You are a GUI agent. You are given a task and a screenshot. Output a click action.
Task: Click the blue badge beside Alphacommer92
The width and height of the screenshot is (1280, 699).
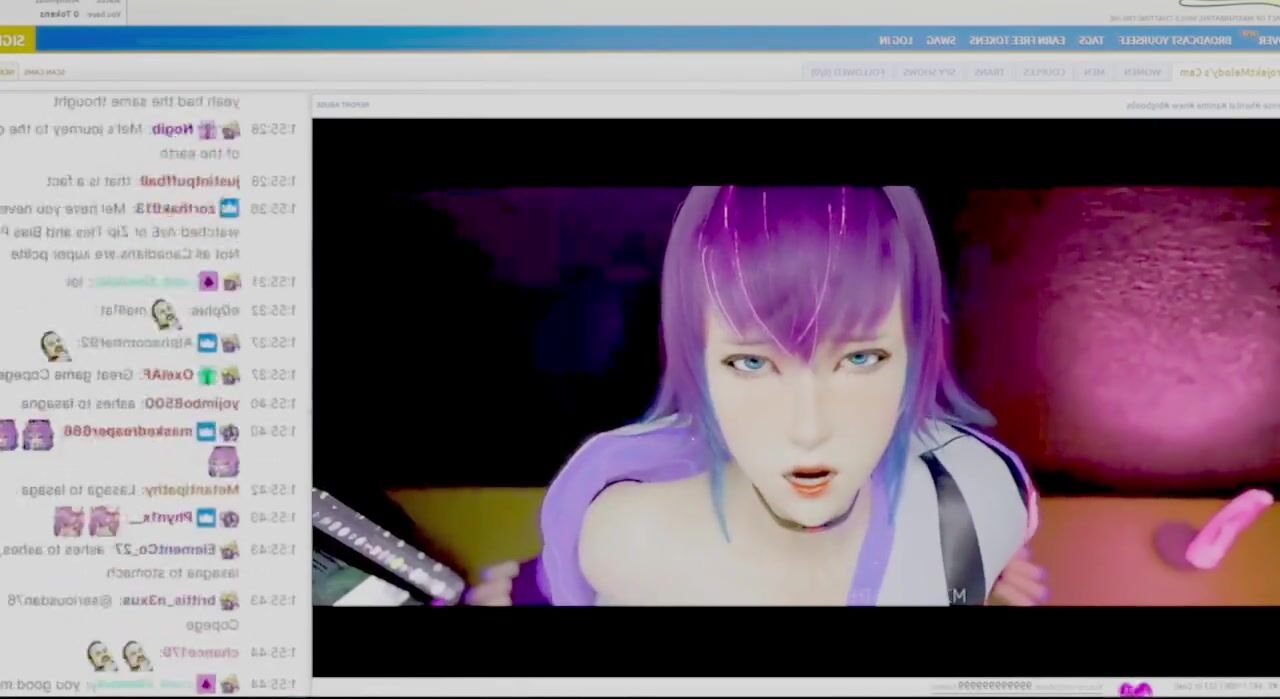tap(207, 343)
